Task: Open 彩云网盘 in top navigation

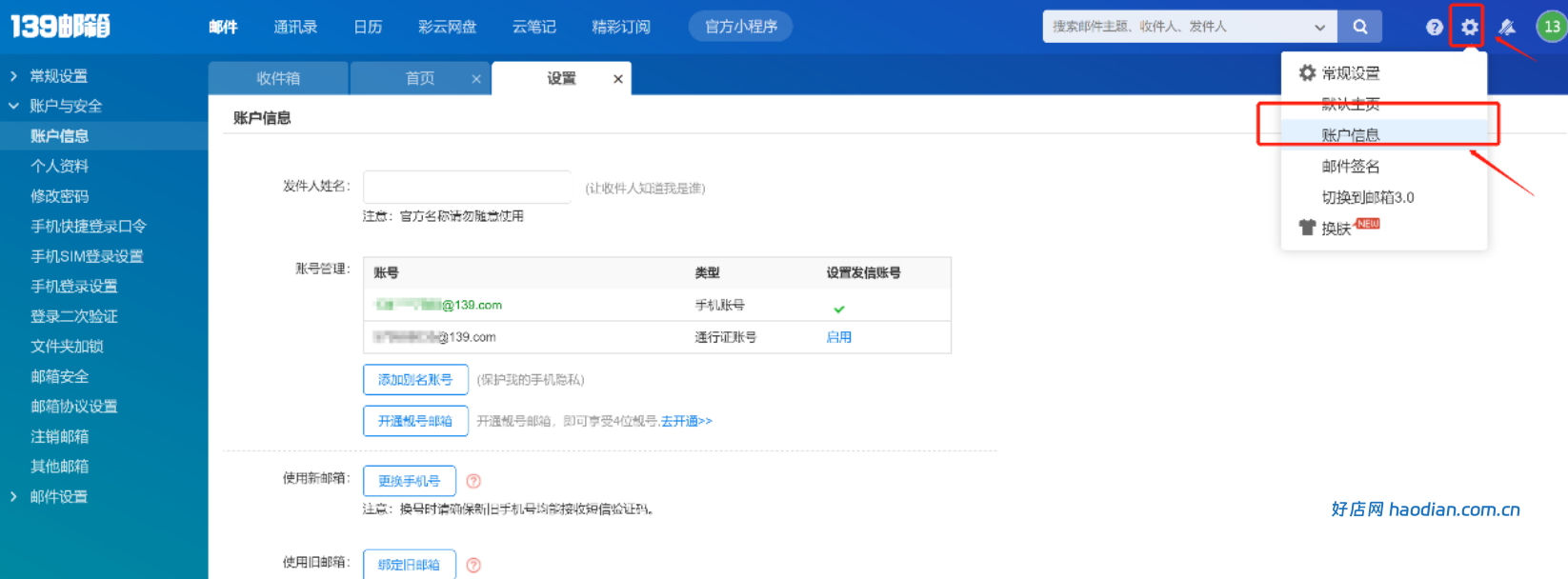Action: 447,27
